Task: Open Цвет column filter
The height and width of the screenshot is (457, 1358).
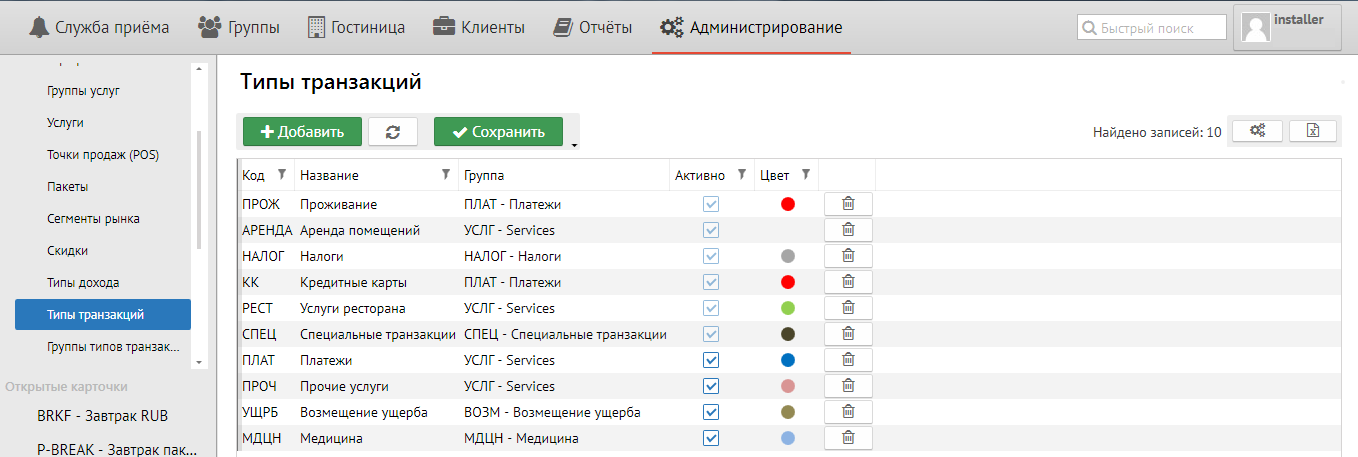Action: point(805,175)
